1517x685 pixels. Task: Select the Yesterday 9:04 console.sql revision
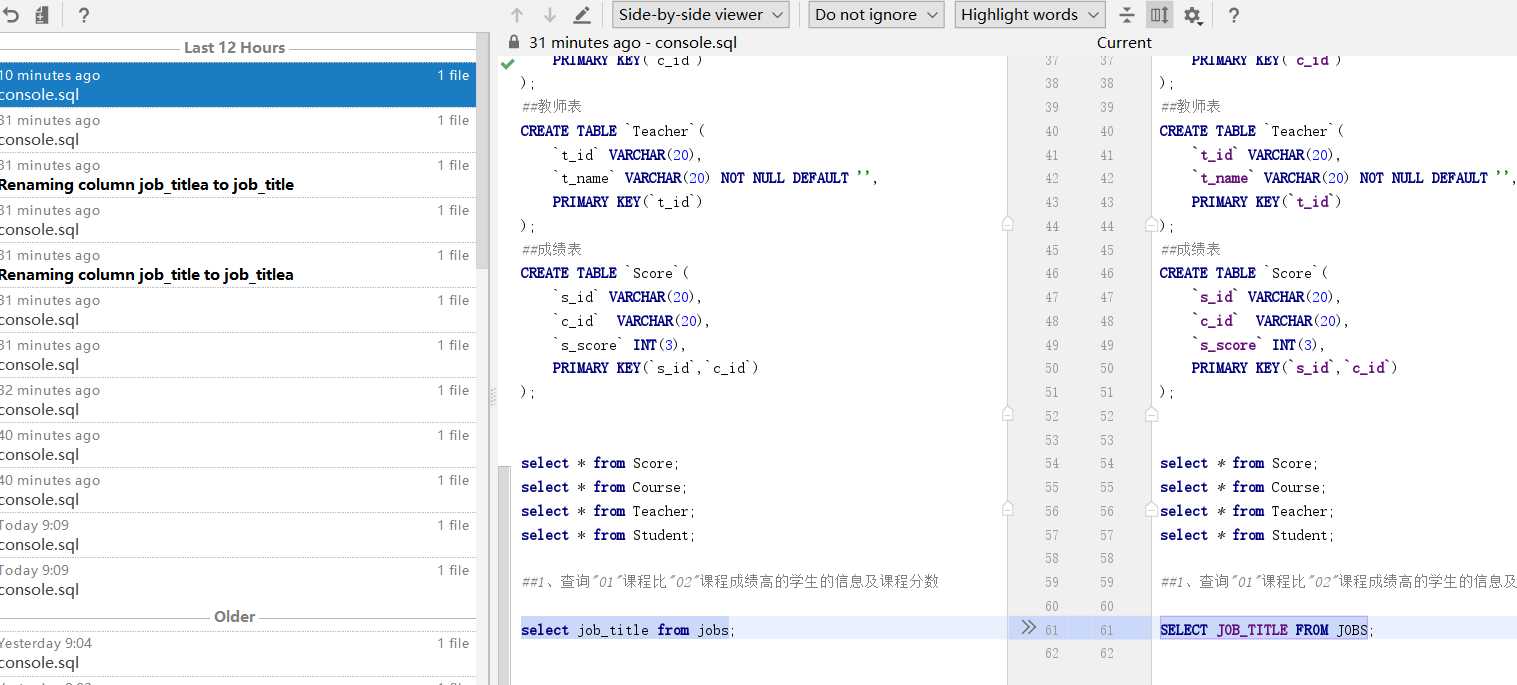[x=238, y=653]
